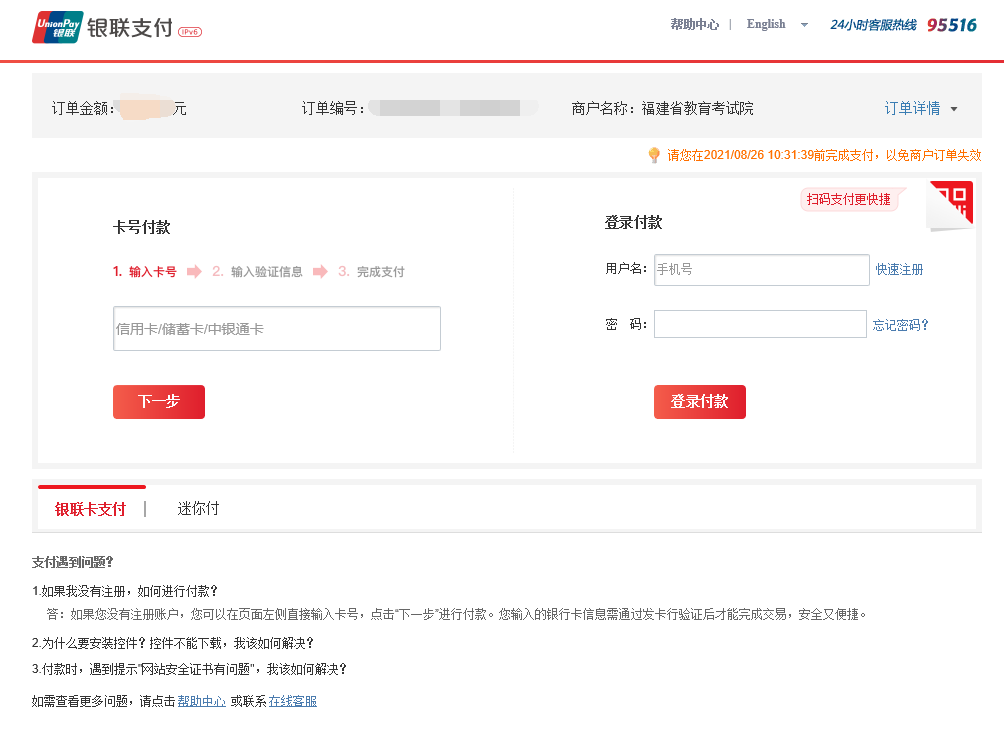Open the 快速注册 link
This screenshot has height=752, width=1004.
point(899,270)
